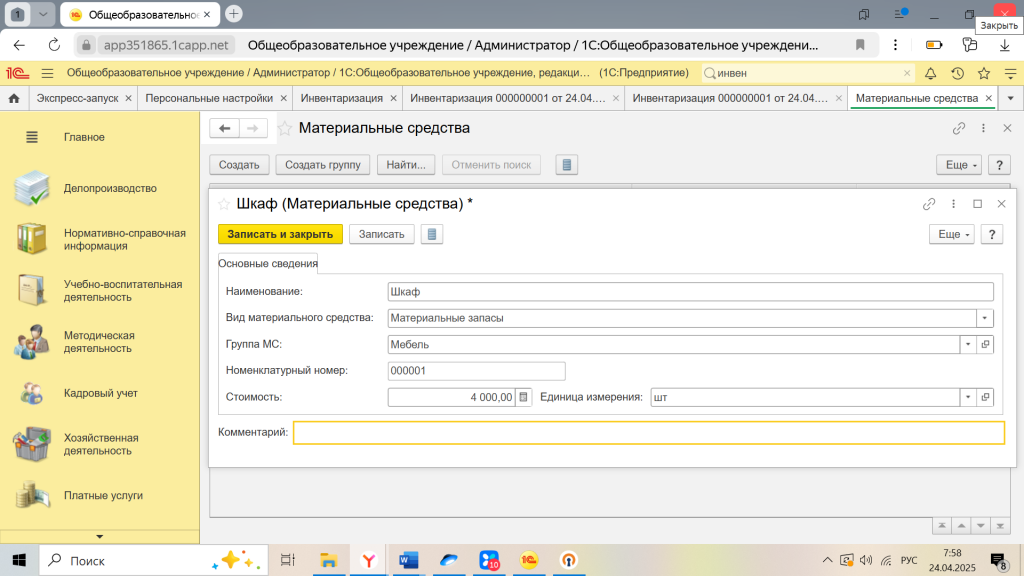Add Шкаф form to favorites star
Screen dimensions: 1024x576
[224, 203]
